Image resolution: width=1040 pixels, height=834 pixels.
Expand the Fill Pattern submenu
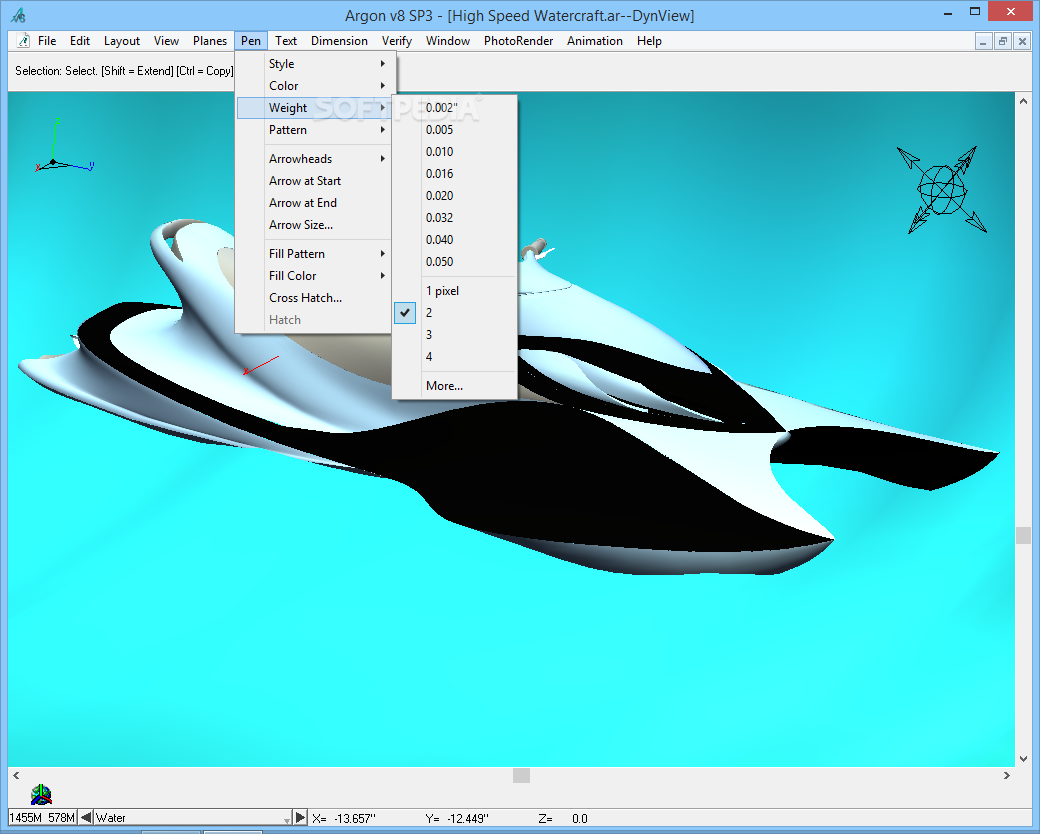point(316,253)
